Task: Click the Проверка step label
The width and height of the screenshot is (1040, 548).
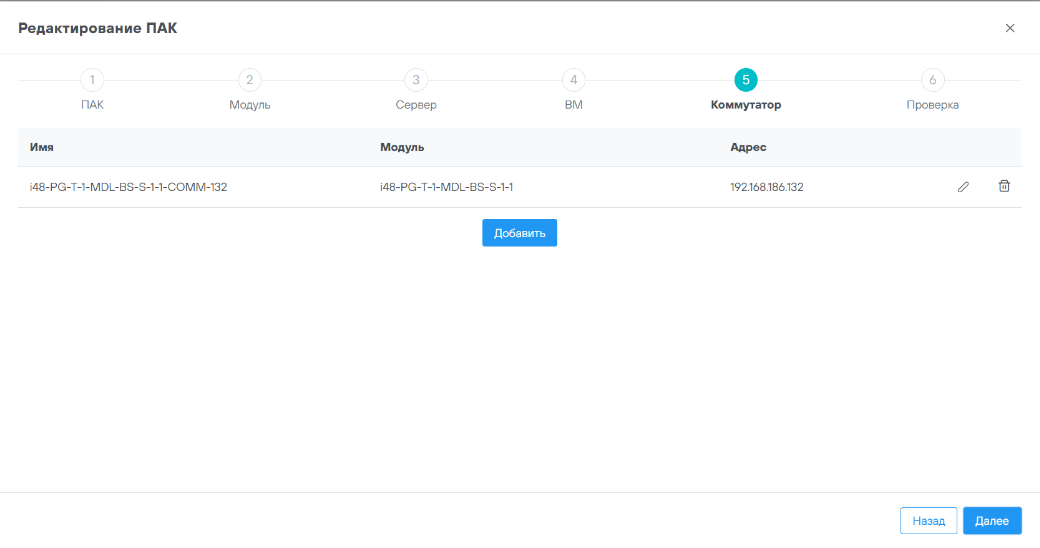Action: coord(932,105)
